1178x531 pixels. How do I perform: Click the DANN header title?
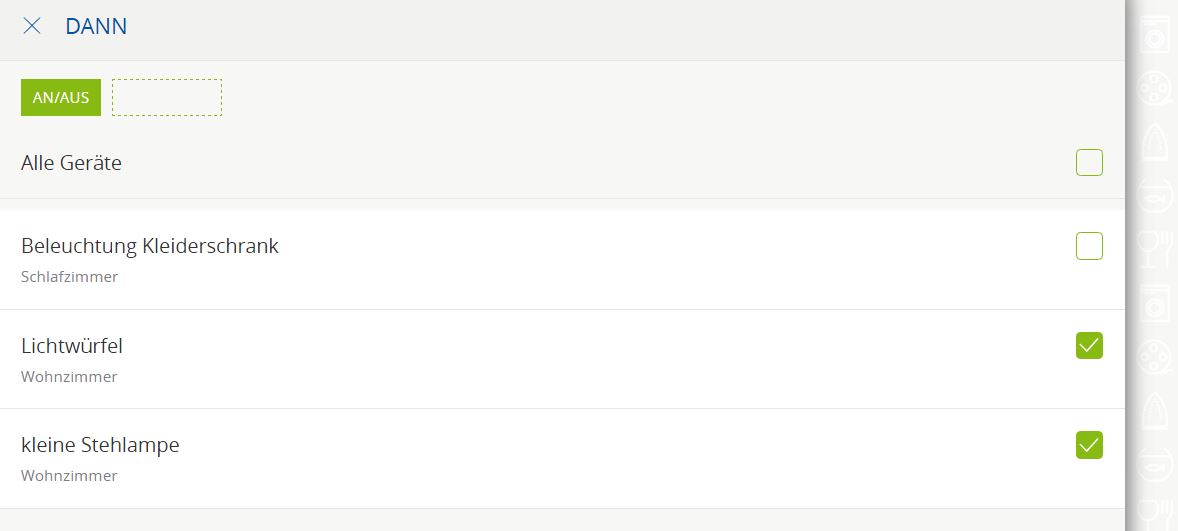(x=96, y=26)
